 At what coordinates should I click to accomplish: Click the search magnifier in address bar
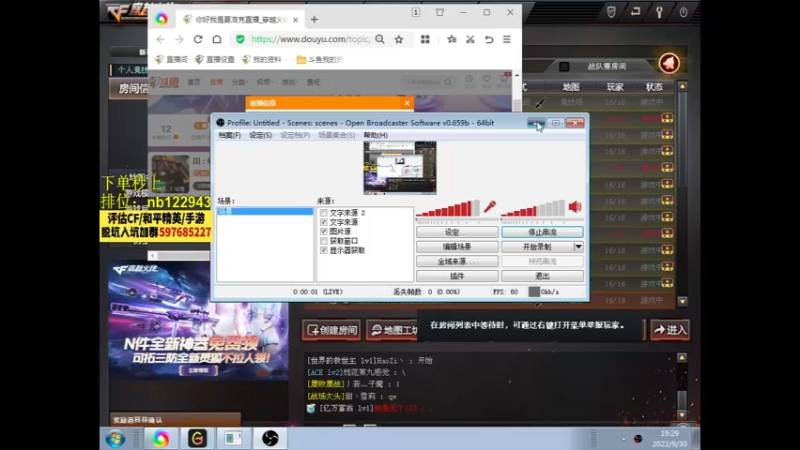[380, 39]
